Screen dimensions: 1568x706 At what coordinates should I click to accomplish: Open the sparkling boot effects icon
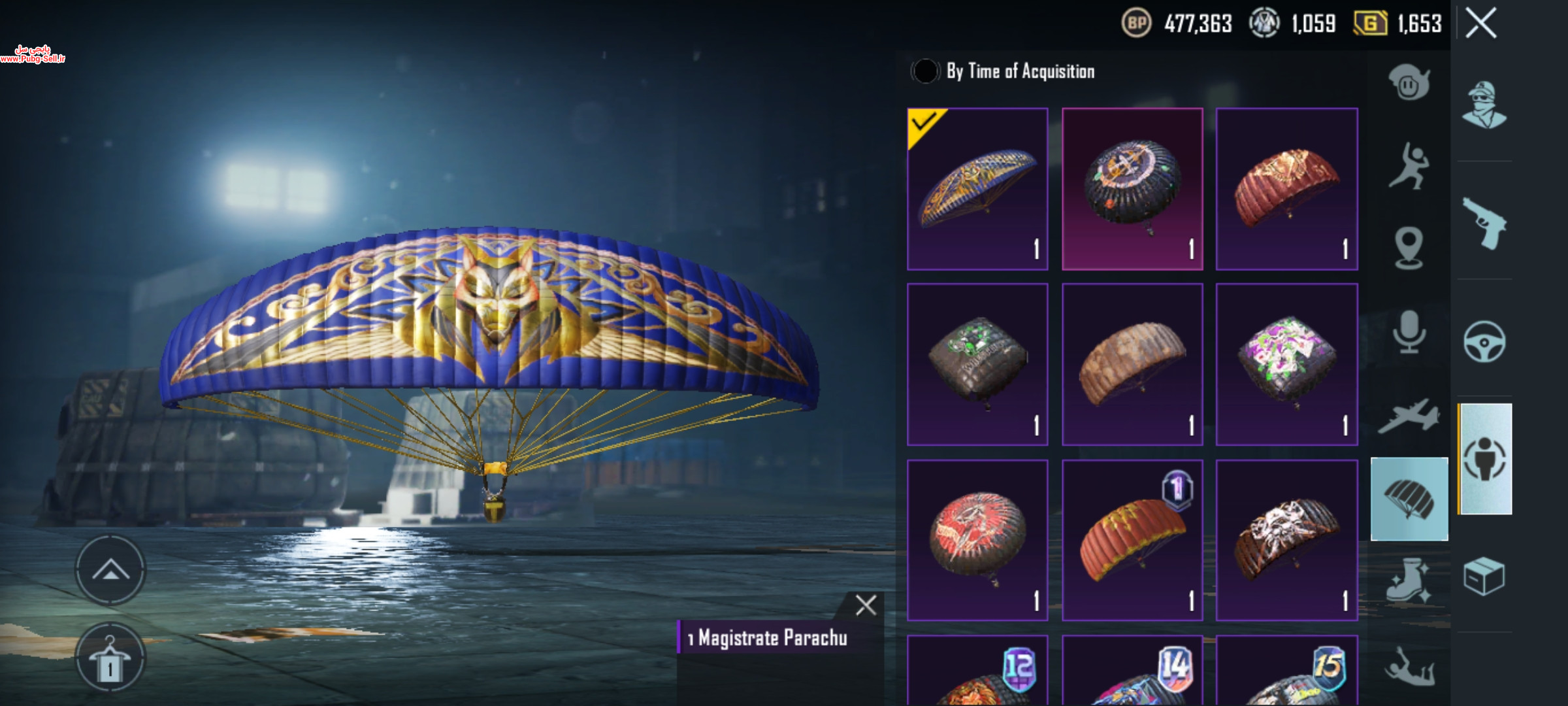[1409, 580]
